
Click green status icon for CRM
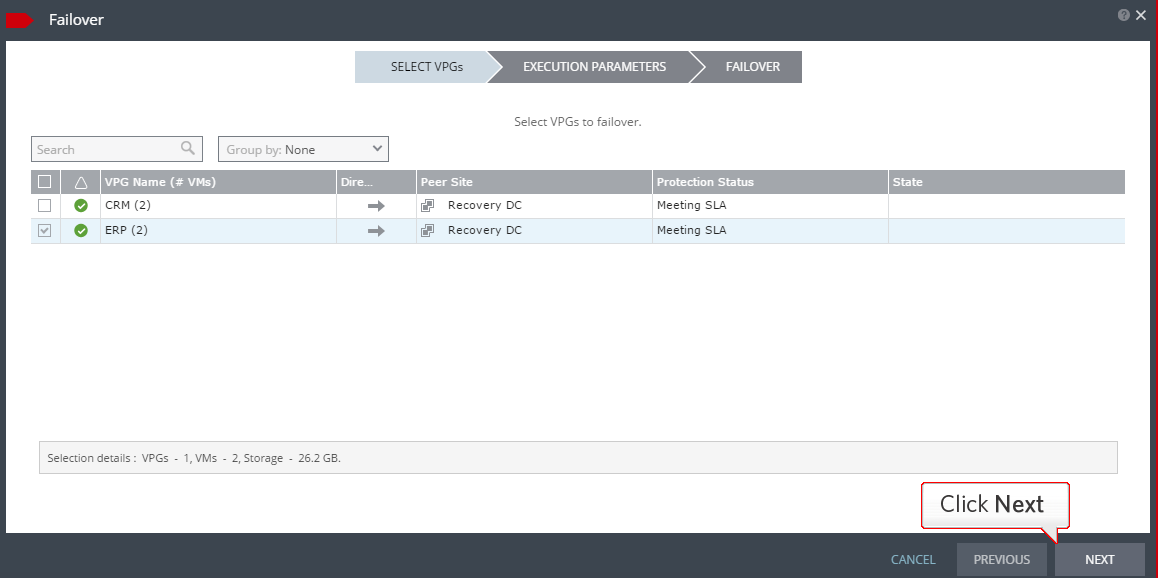point(81,206)
